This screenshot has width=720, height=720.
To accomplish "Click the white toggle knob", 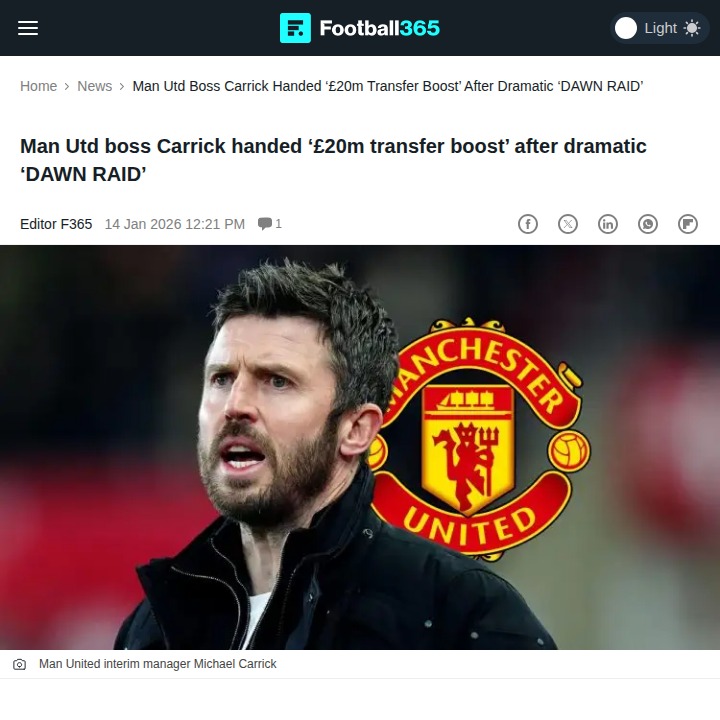I will (x=625, y=28).
